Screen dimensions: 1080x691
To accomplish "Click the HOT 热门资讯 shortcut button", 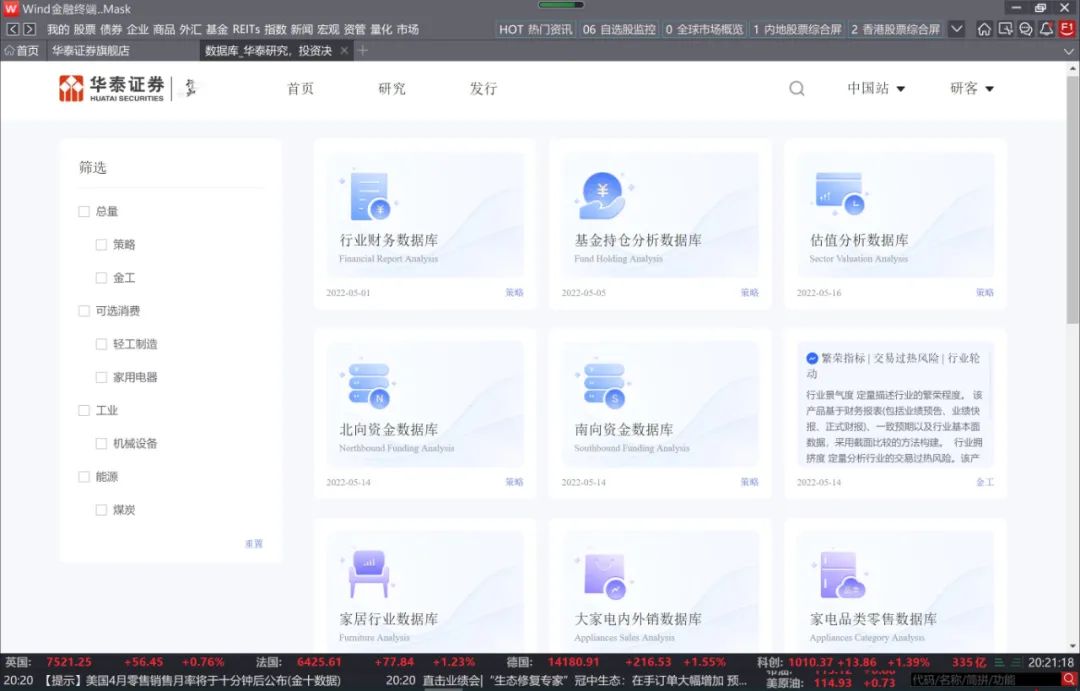I will coord(535,29).
